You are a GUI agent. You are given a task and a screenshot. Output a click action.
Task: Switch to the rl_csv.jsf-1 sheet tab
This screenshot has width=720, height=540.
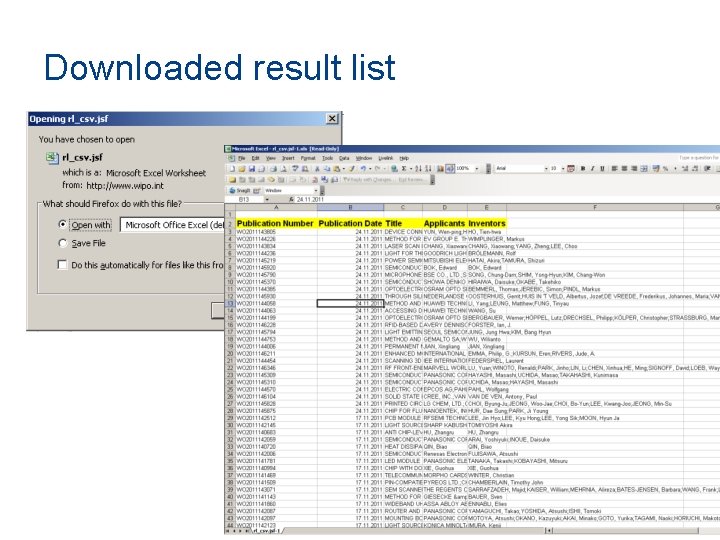pyautogui.click(x=266, y=531)
